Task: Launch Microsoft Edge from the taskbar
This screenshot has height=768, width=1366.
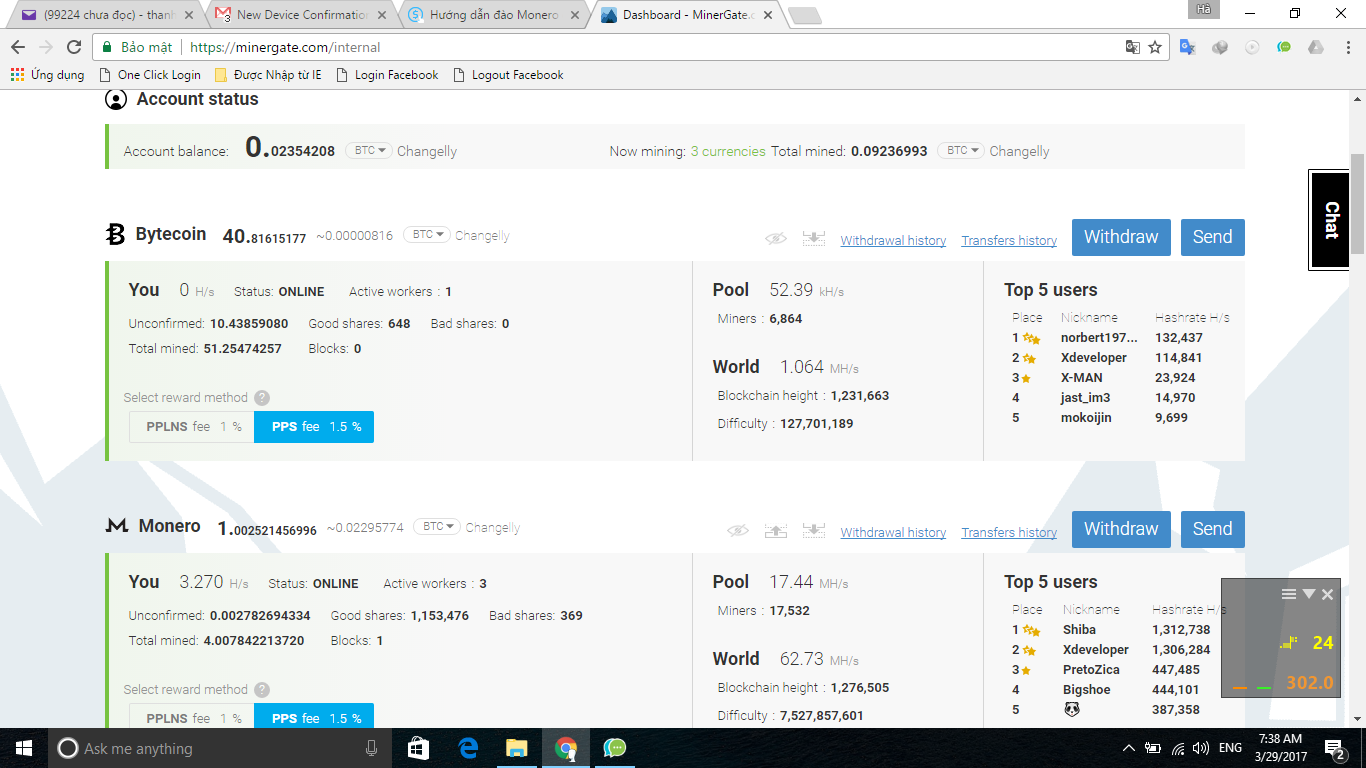Action: tap(468, 748)
